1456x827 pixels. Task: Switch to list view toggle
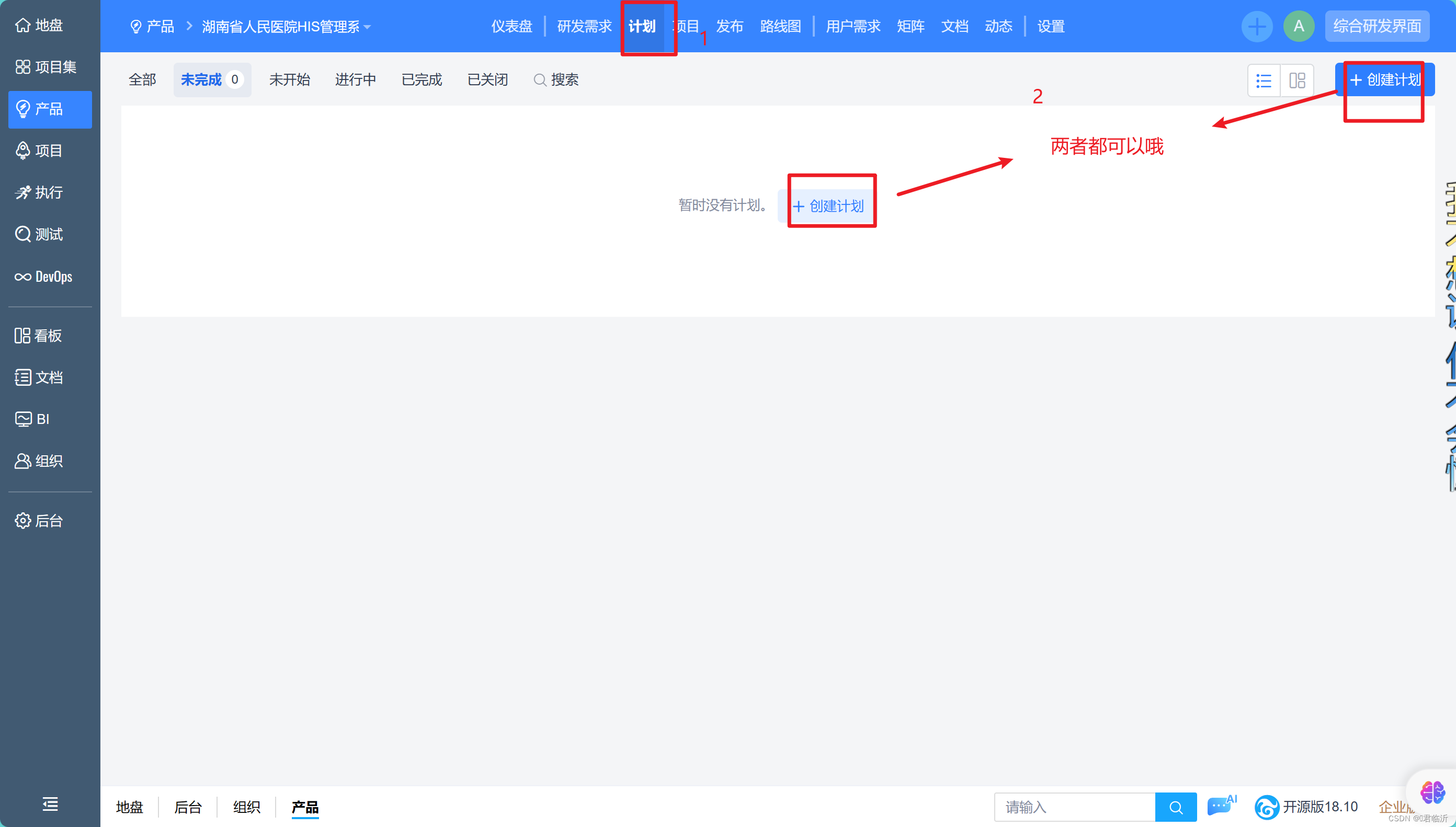tap(1264, 80)
